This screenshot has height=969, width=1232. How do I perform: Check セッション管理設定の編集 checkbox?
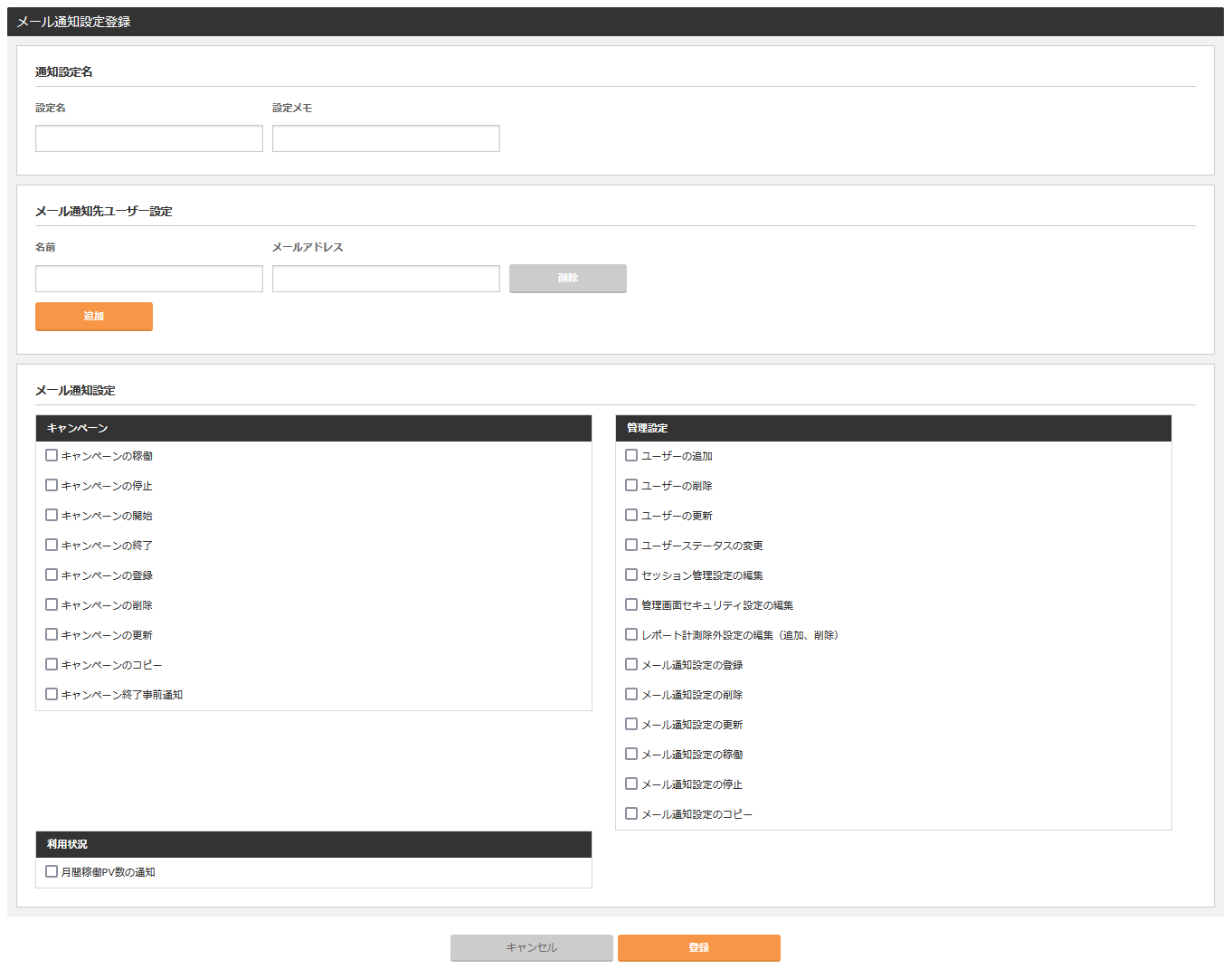(631, 575)
